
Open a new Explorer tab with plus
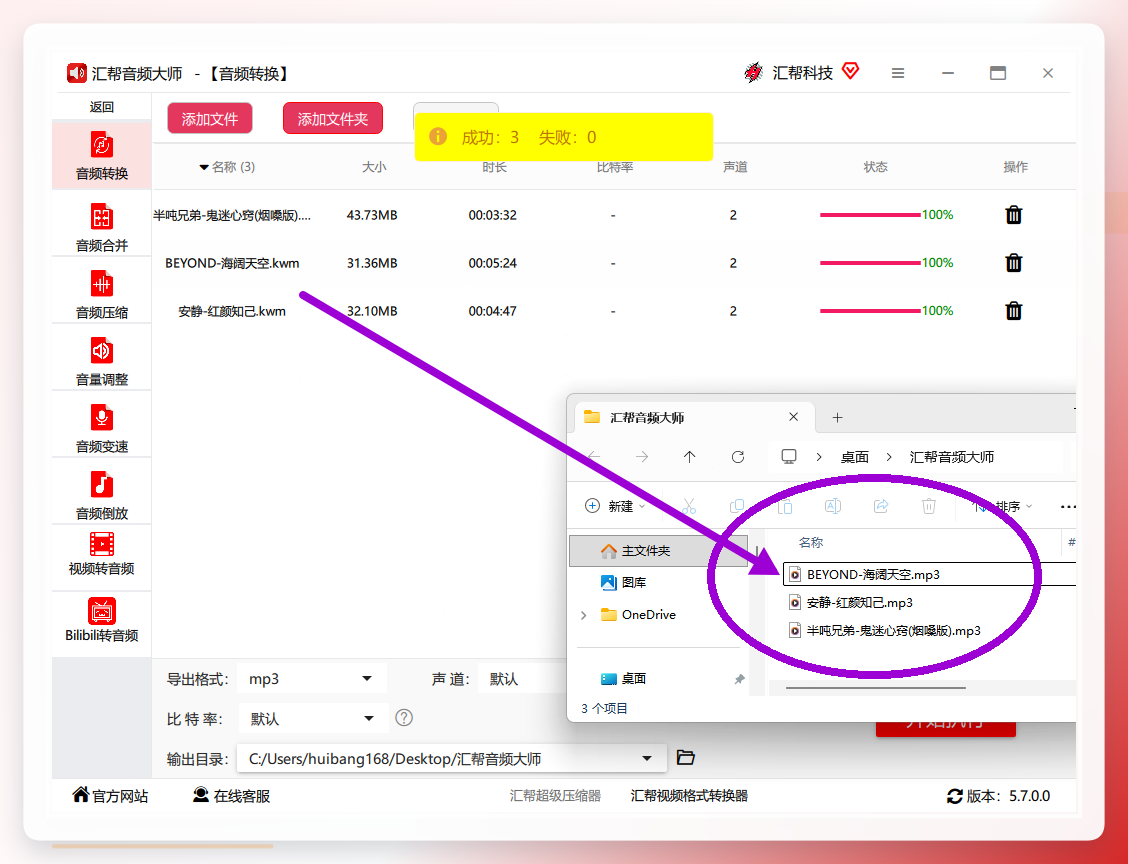837,417
